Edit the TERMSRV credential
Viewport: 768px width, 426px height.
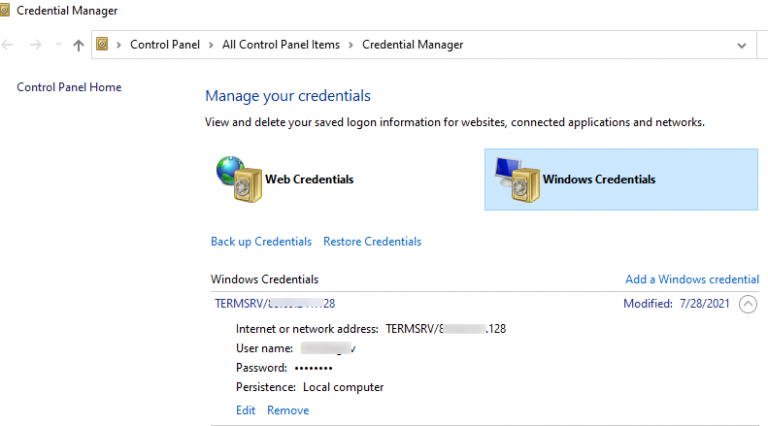click(x=245, y=410)
